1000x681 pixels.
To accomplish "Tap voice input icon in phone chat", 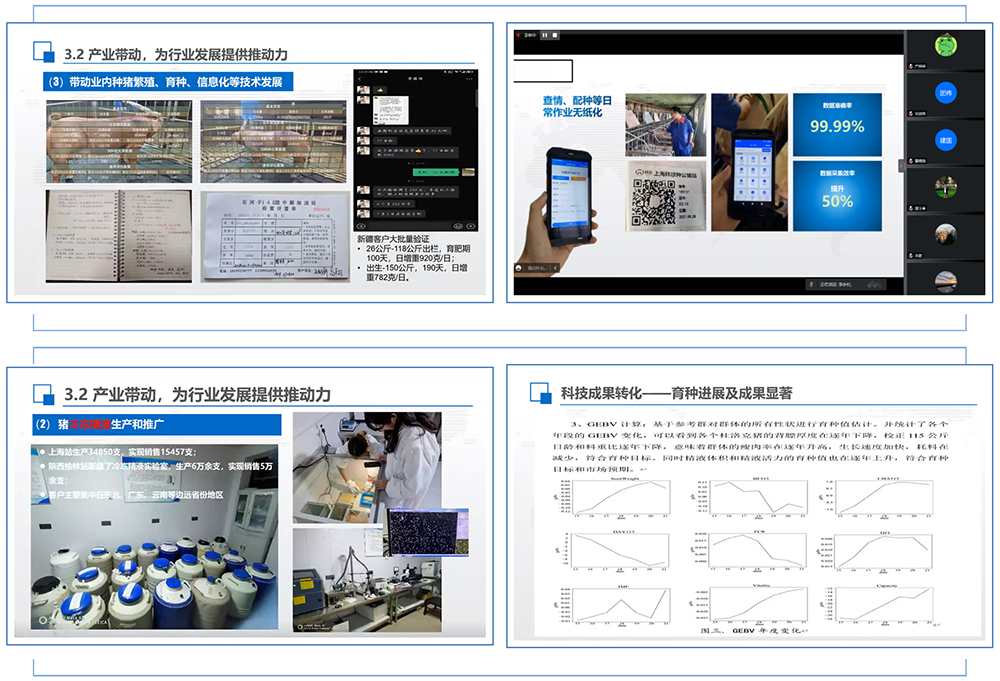I will (362, 226).
